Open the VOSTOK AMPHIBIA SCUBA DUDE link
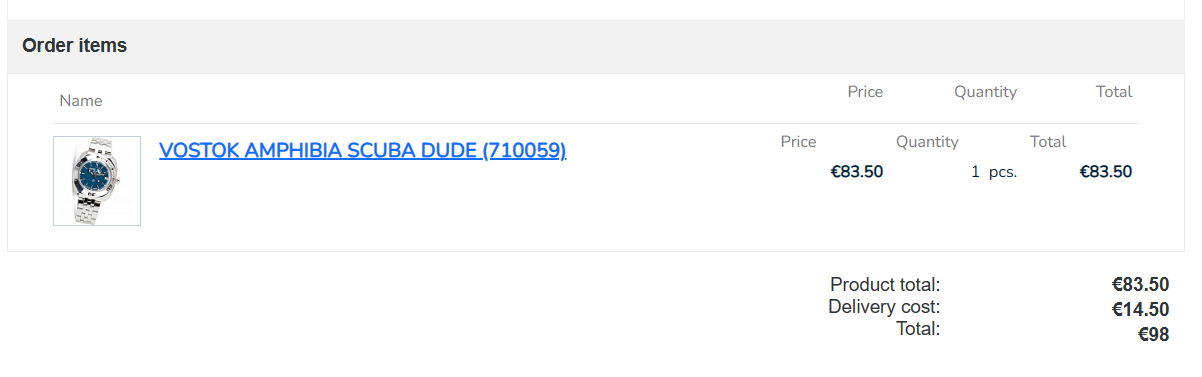The image size is (1202, 377). click(362, 151)
